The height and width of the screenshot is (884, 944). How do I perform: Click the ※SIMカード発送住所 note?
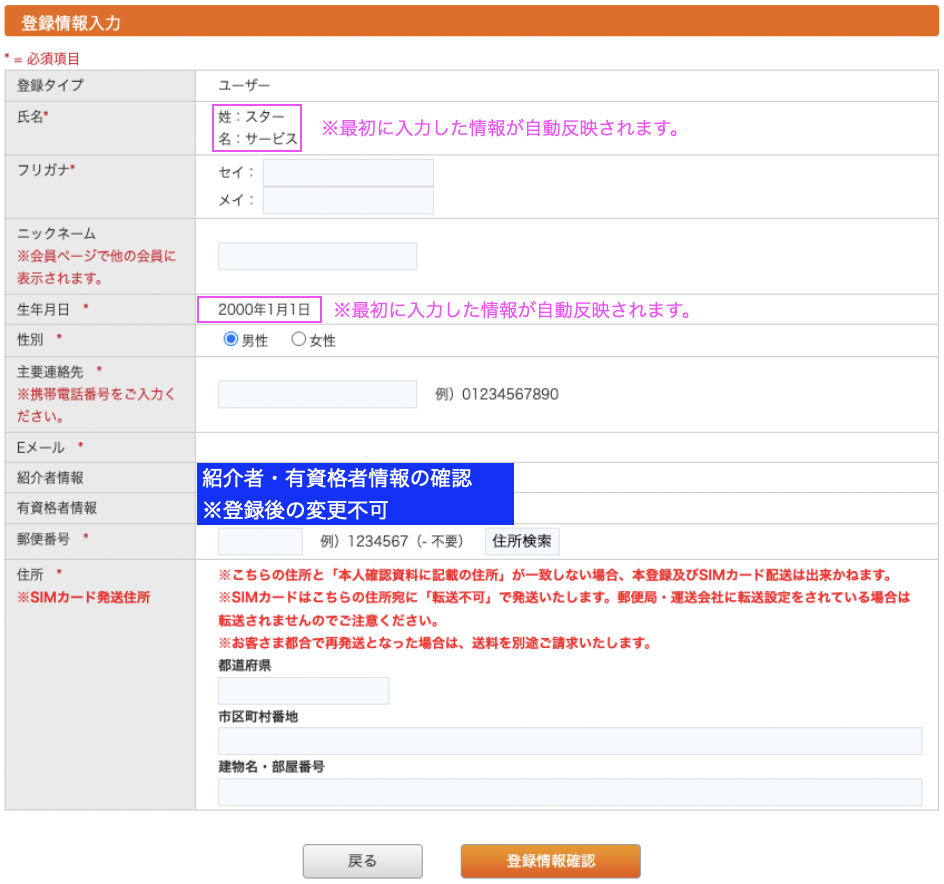click(84, 597)
